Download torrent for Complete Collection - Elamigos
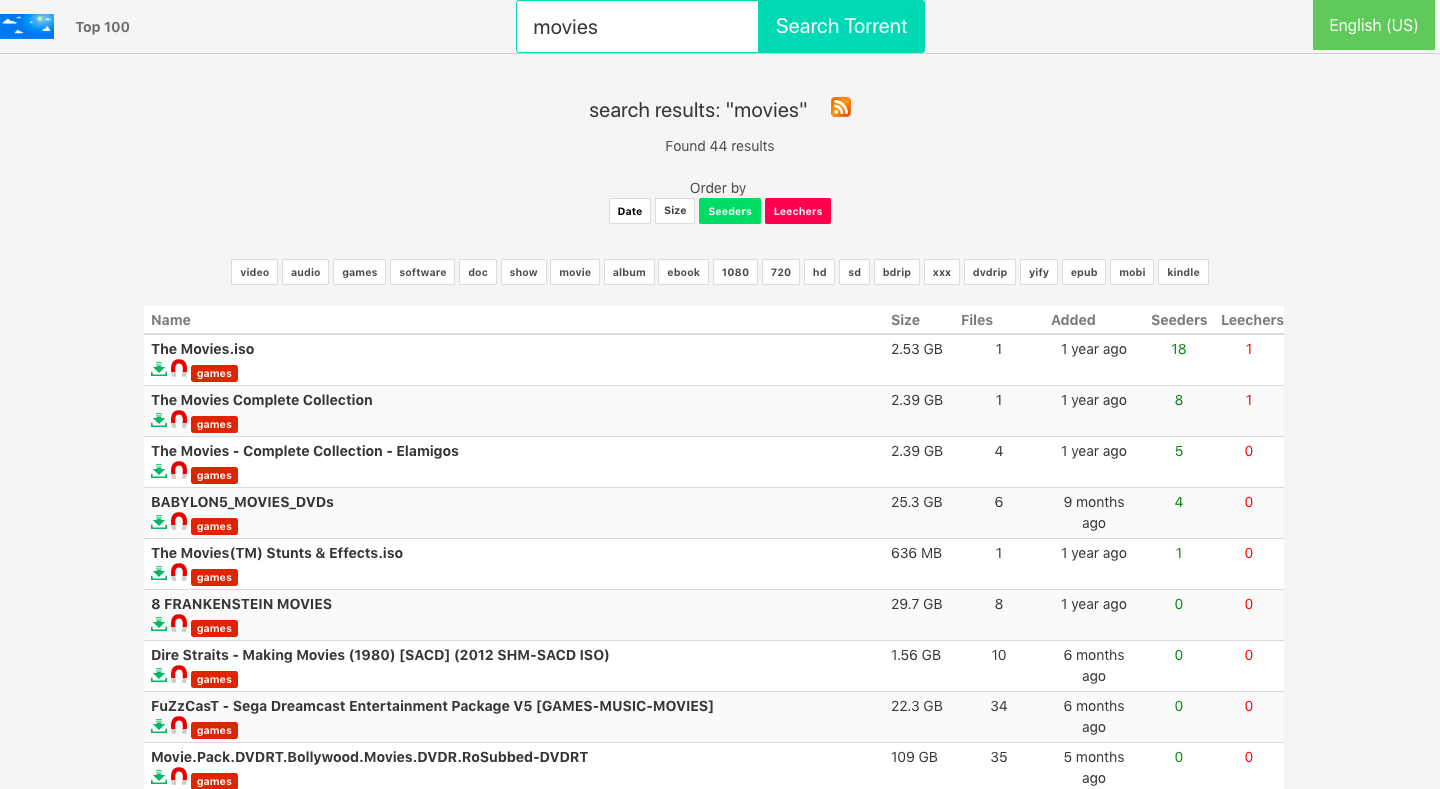 [159, 471]
